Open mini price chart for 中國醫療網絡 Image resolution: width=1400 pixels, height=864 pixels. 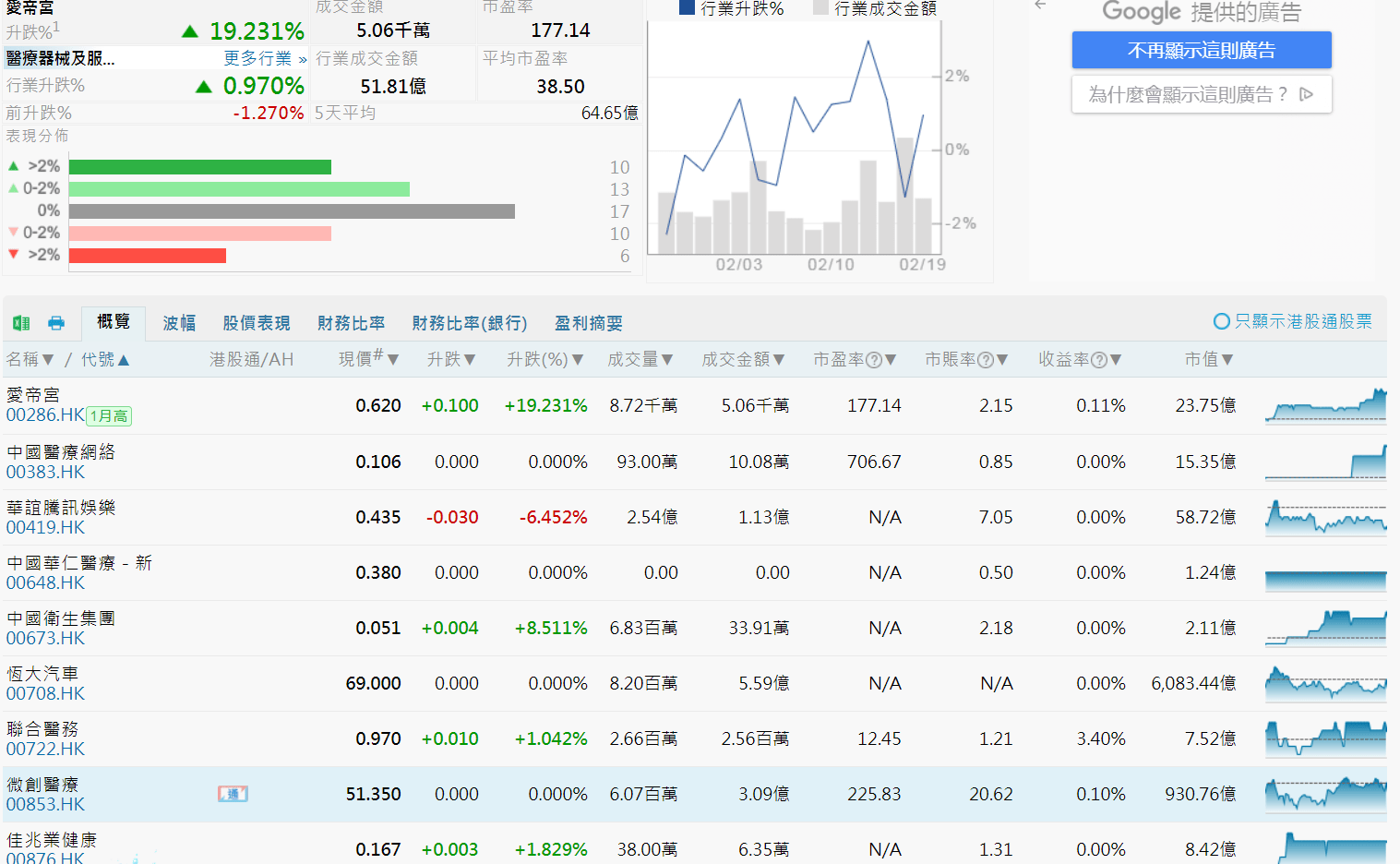click(x=1325, y=462)
